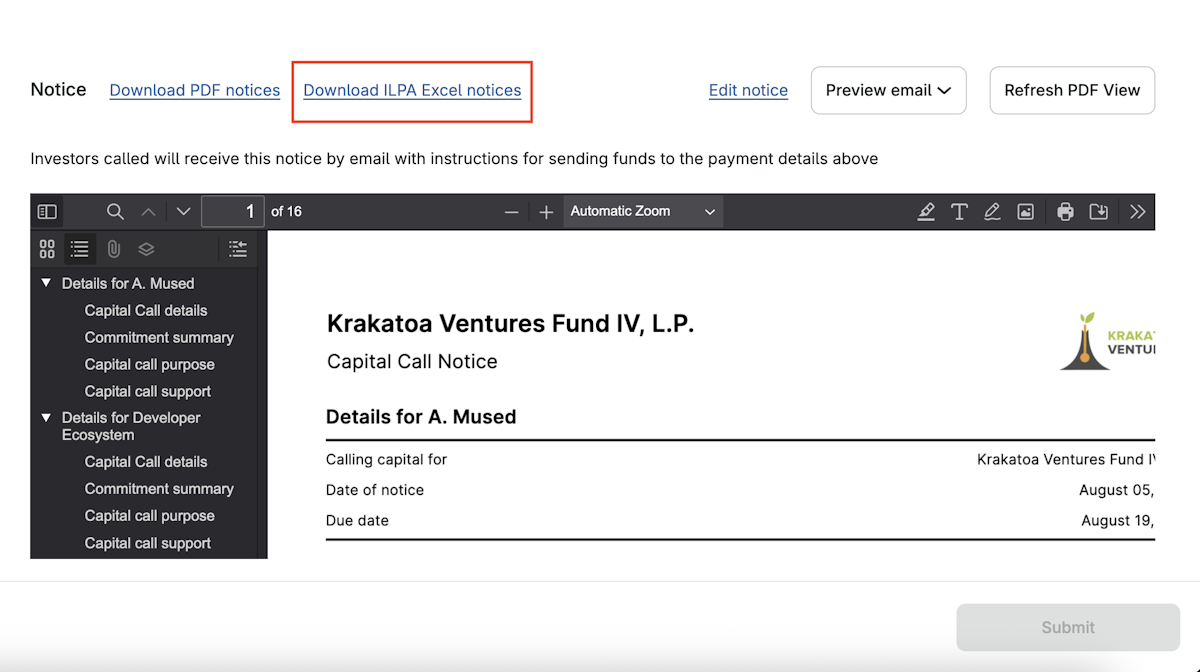Click the Download ILPA Excel notices link
The width and height of the screenshot is (1200, 672).
(x=412, y=90)
